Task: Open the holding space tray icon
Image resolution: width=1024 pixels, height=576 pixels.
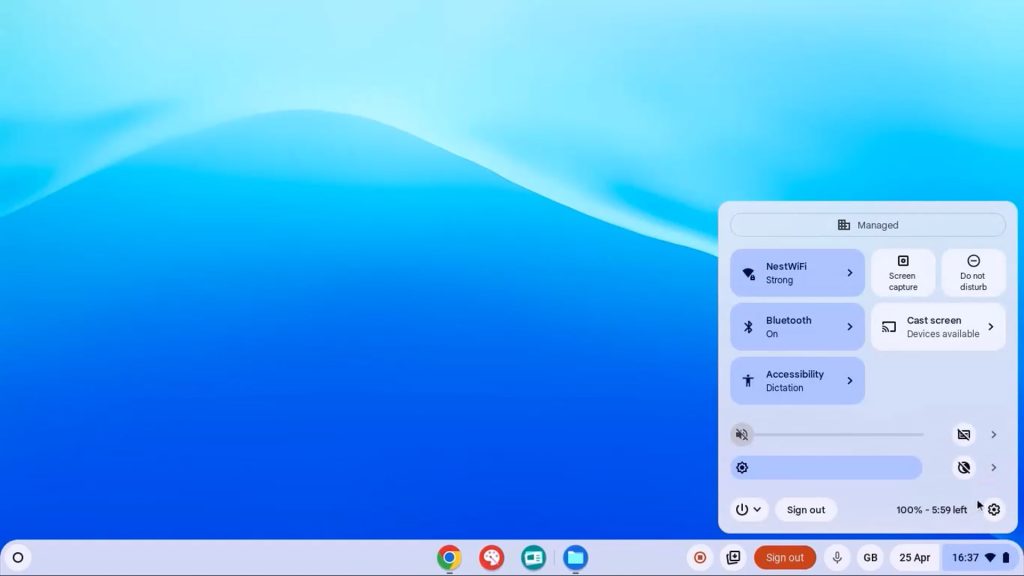Action: [734, 558]
